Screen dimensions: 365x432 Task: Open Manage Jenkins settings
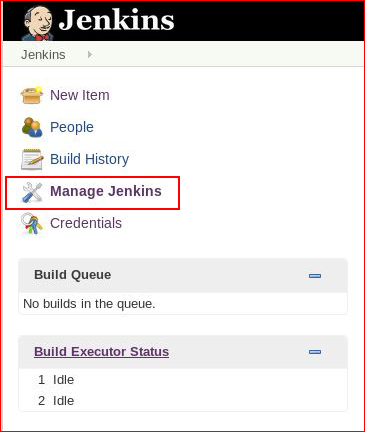pos(106,191)
